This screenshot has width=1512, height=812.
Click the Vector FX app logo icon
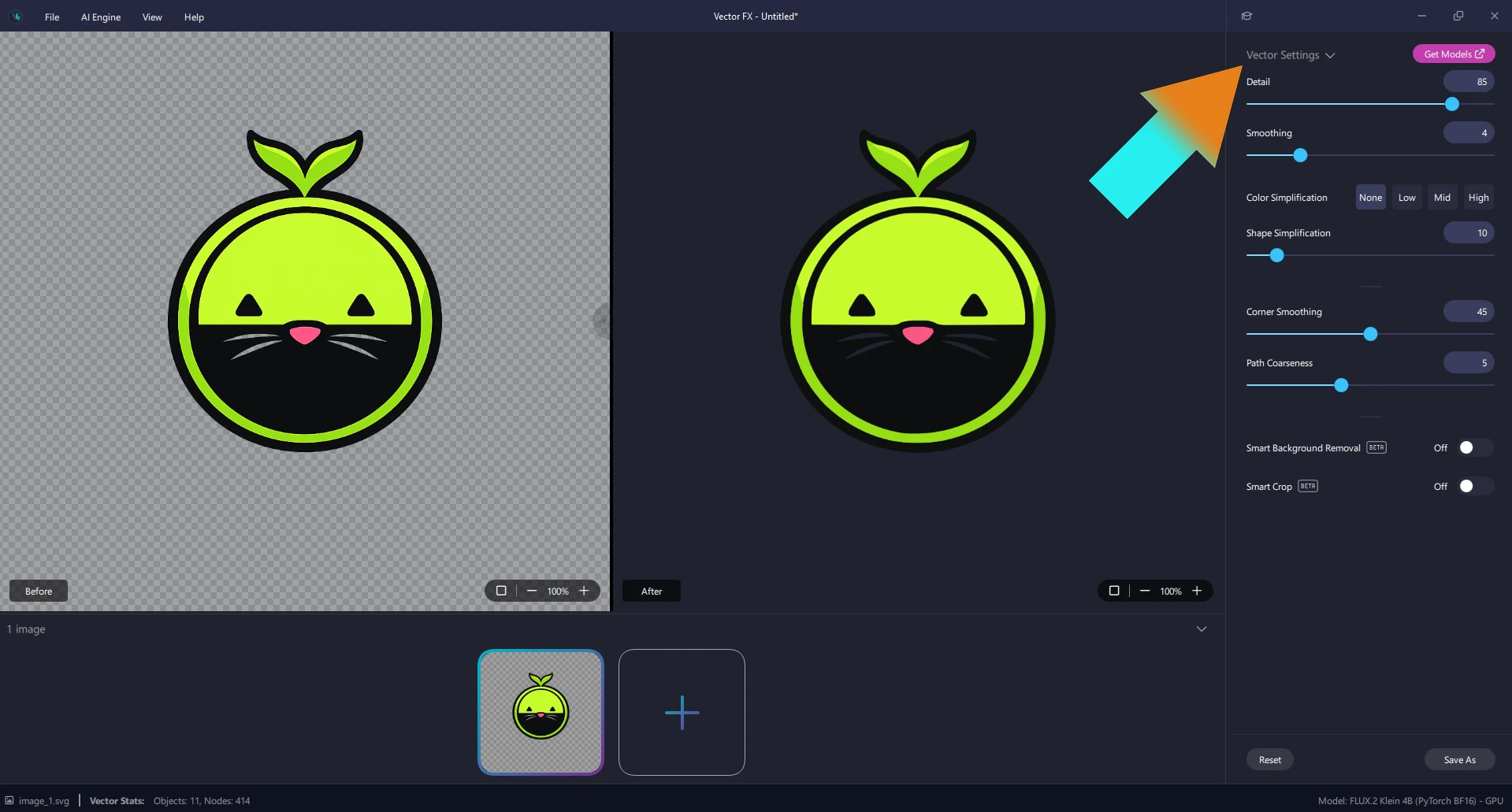(17, 17)
